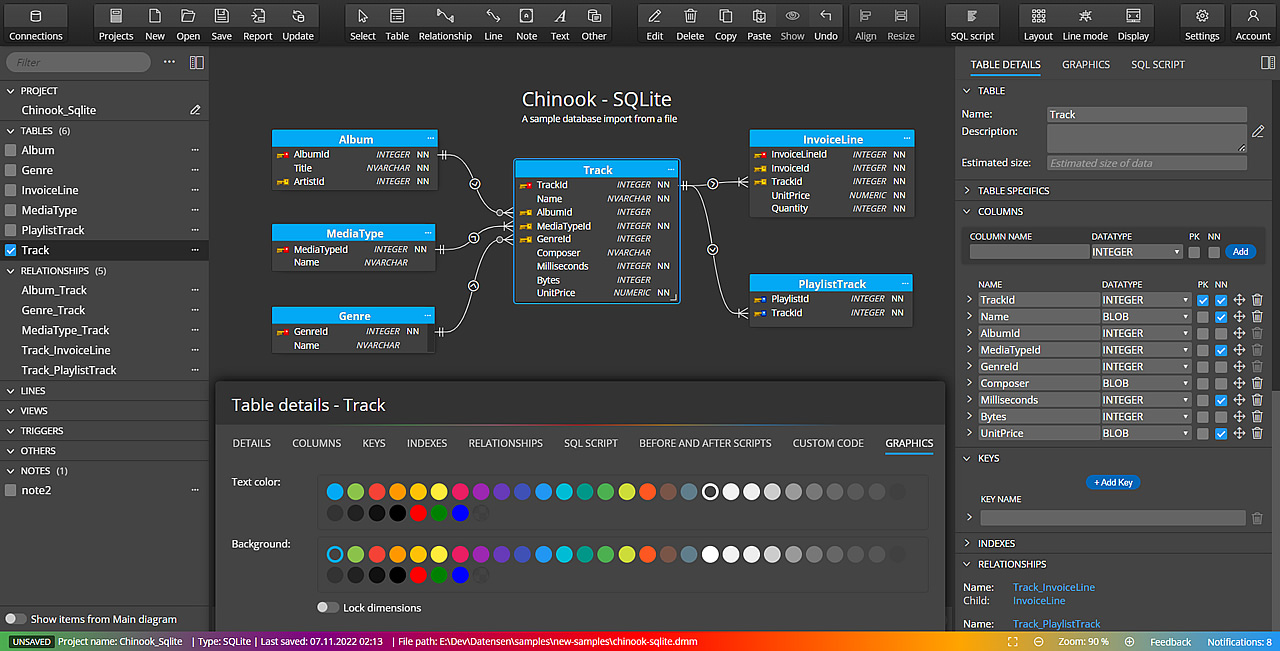The image size is (1280, 651).
Task: Click the project name edit pencil icon
Action: [x=195, y=110]
